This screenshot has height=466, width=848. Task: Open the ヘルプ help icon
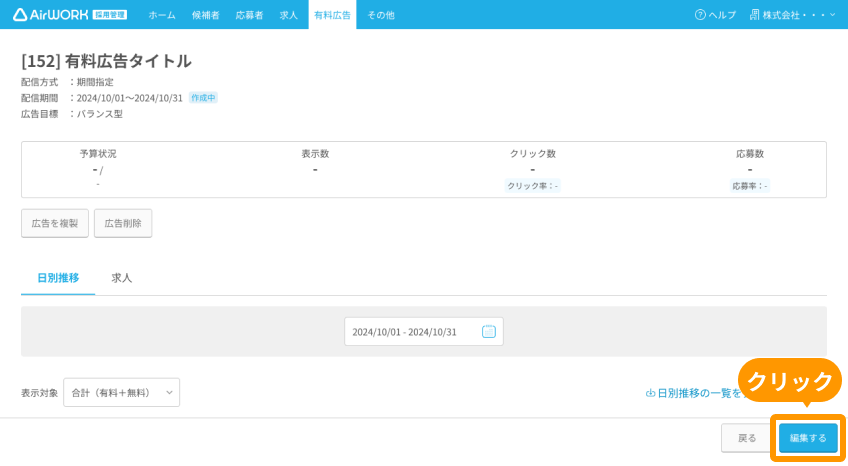(700, 15)
